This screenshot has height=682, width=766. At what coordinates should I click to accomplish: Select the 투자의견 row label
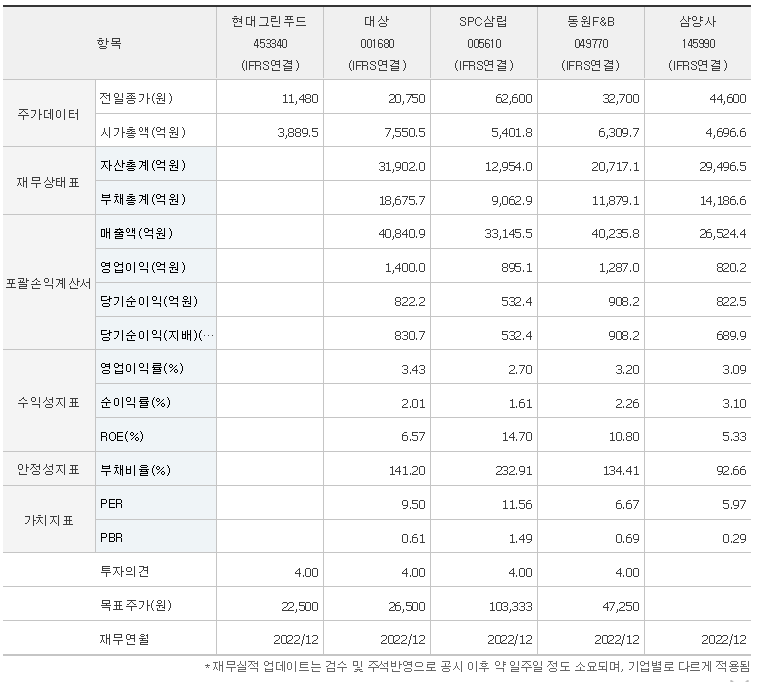coord(124,571)
